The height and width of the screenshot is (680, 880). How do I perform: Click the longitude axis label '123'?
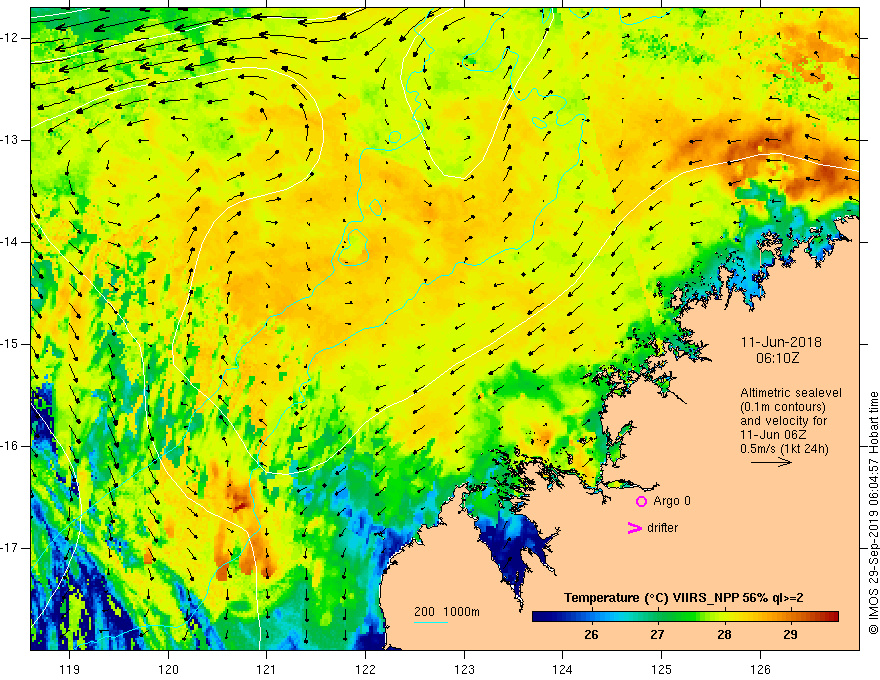[464, 669]
